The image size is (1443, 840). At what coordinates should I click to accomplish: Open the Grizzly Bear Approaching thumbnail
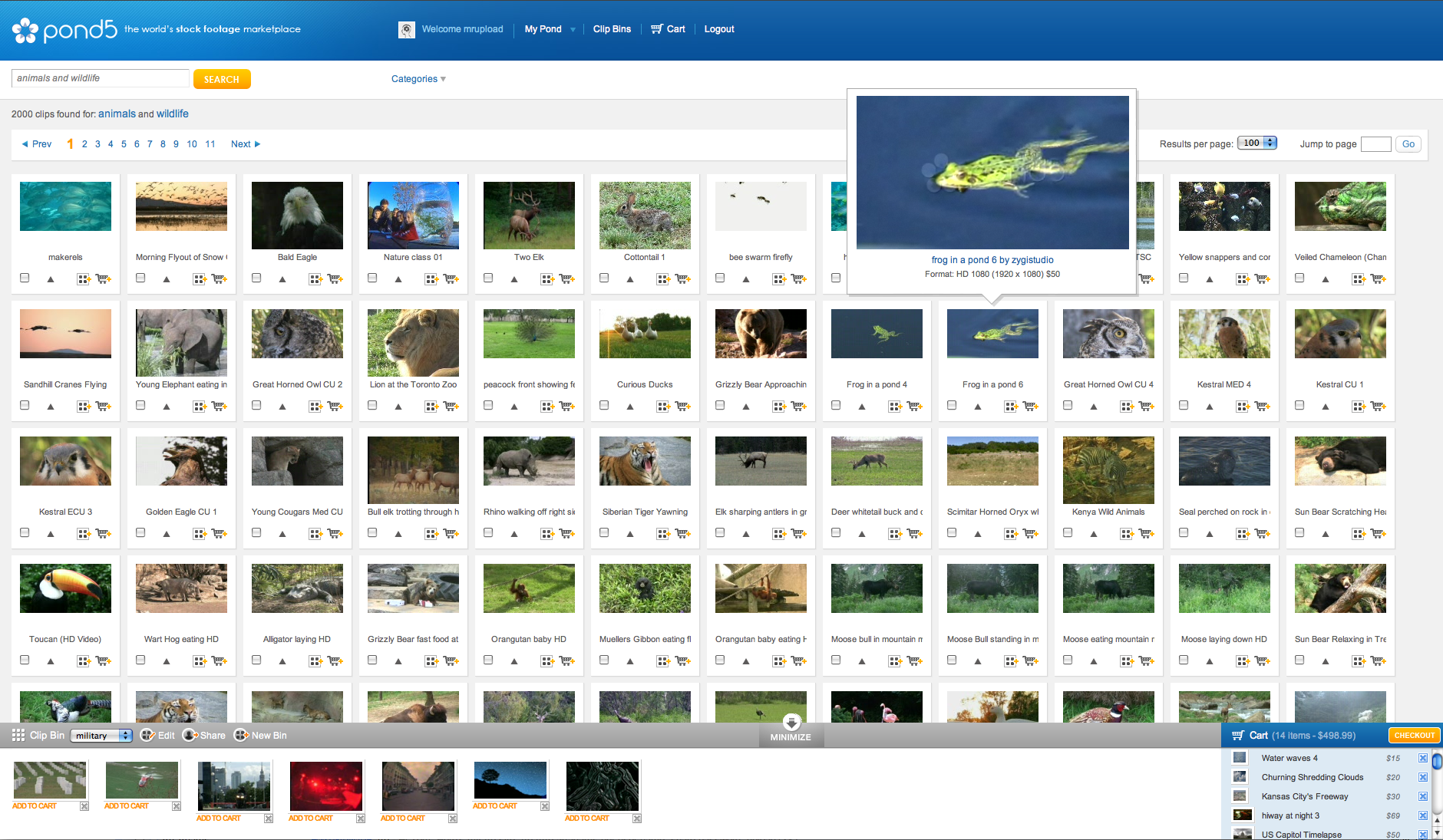(761, 334)
